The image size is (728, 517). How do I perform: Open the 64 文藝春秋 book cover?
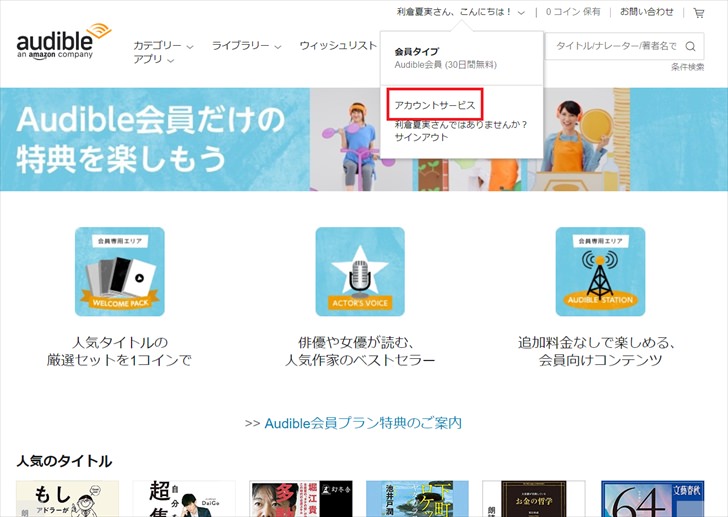(653, 499)
